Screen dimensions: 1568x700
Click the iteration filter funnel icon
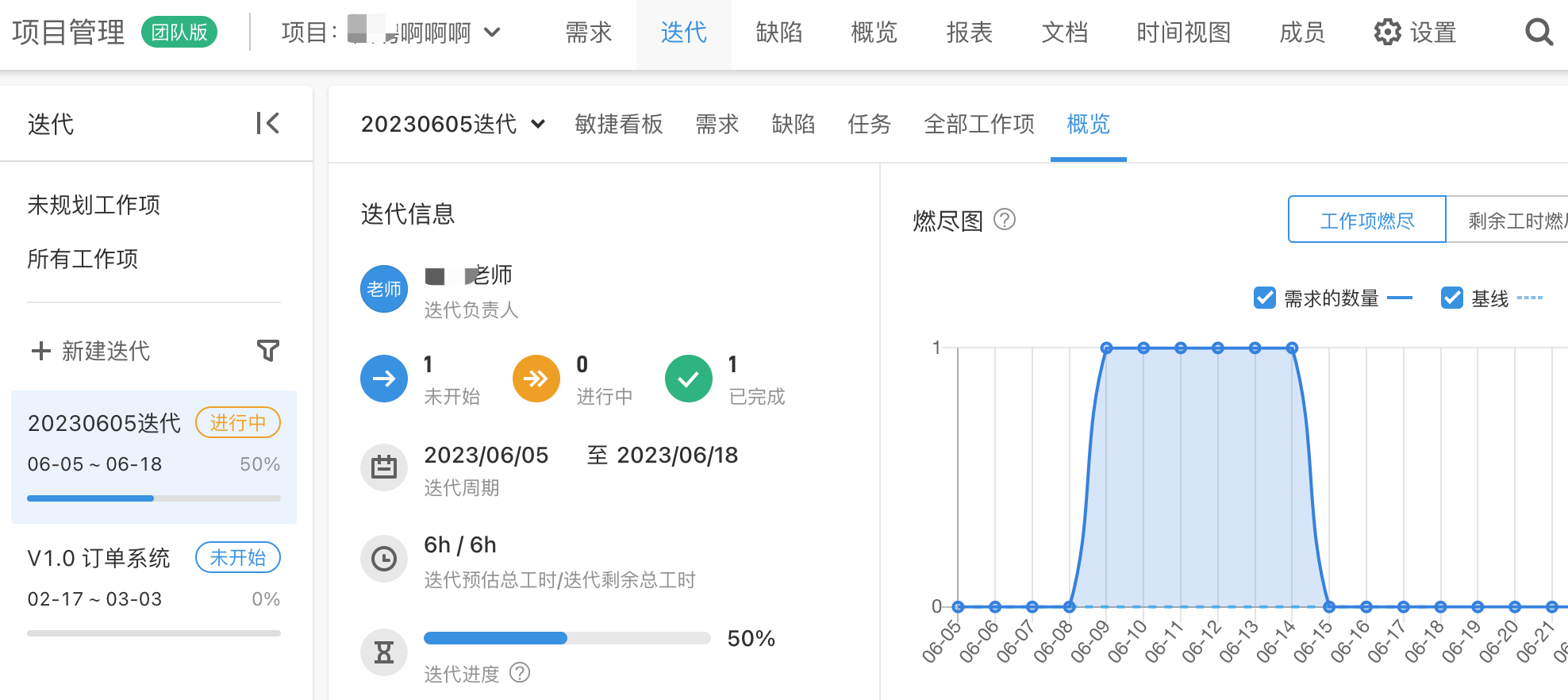tap(268, 350)
